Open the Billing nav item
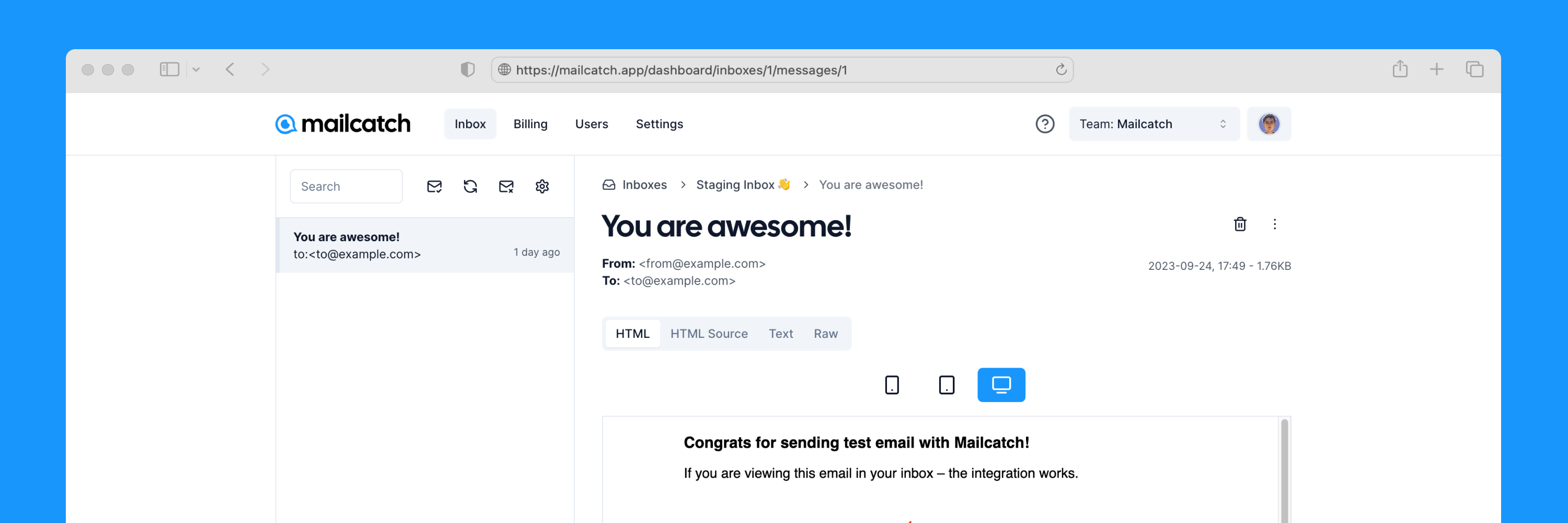The width and height of the screenshot is (1568, 523). pyautogui.click(x=530, y=123)
